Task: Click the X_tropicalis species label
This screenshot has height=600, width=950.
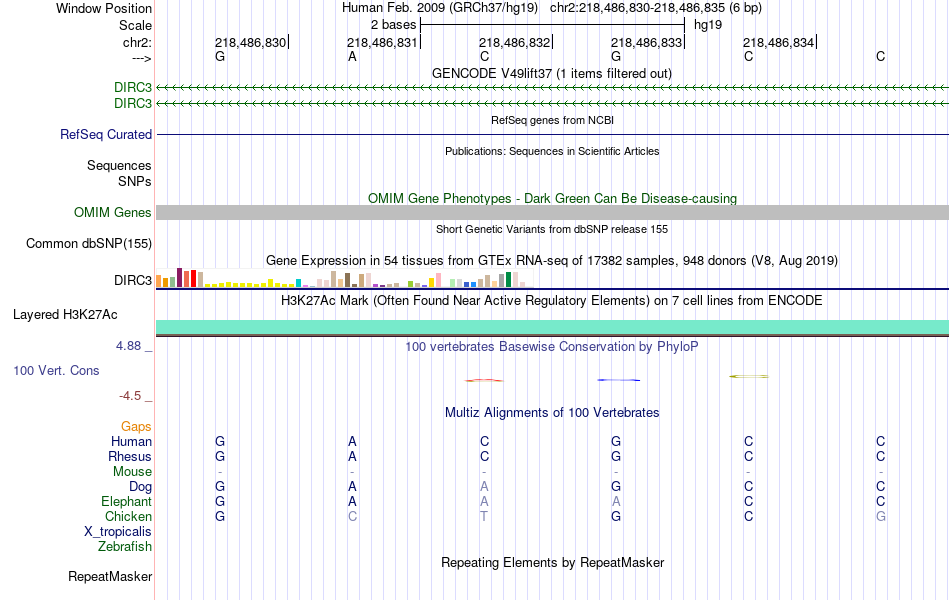Action: 118,532
